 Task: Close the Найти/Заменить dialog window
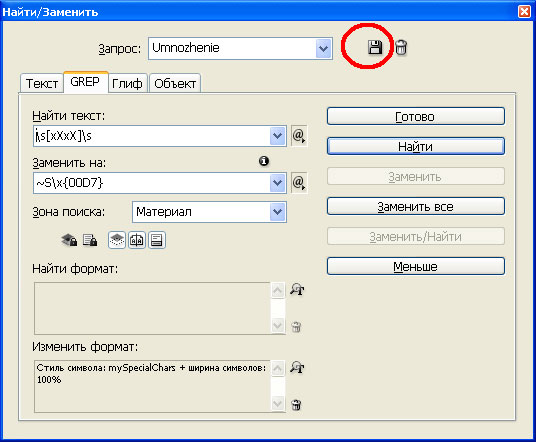[x=524, y=12]
